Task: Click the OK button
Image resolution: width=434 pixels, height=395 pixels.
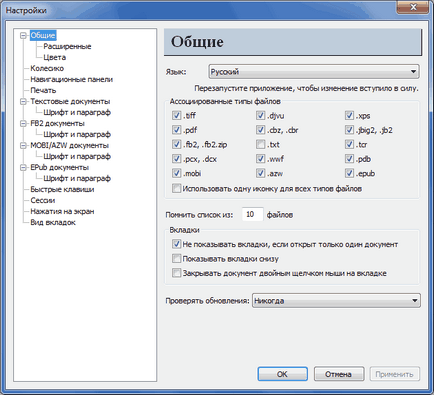Action: pos(282,374)
